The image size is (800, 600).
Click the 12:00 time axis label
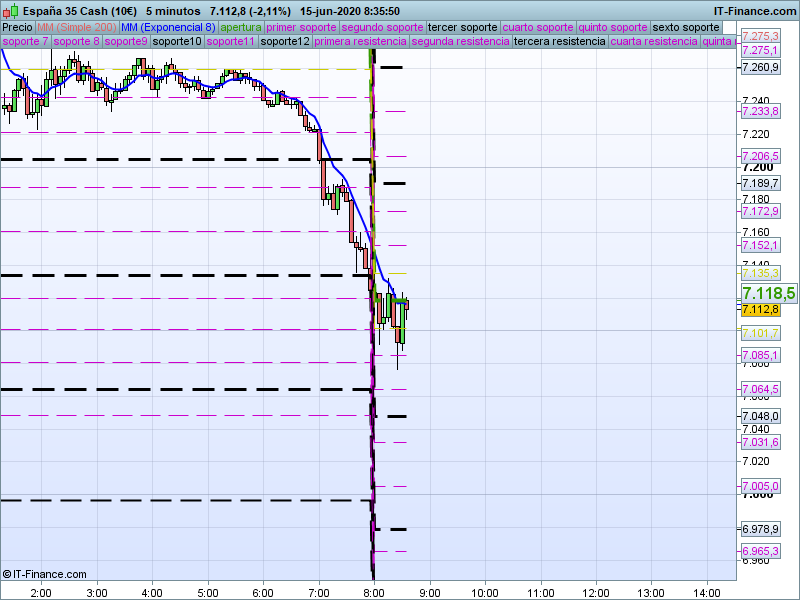click(596, 593)
